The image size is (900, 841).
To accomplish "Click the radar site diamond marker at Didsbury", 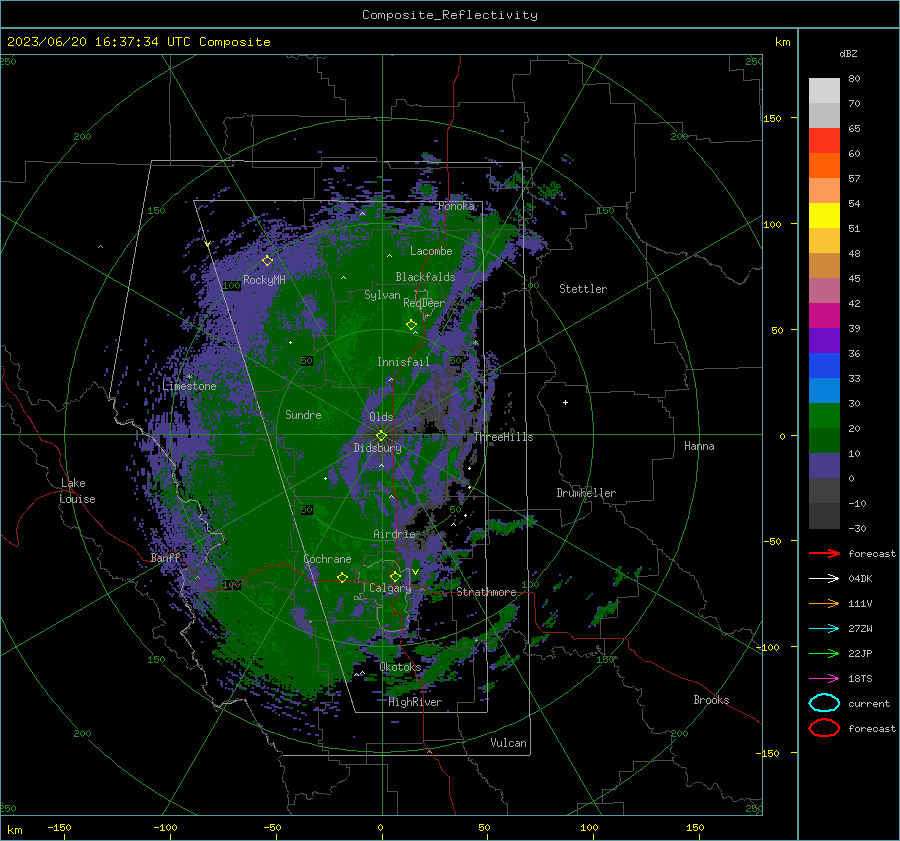I will (x=381, y=436).
